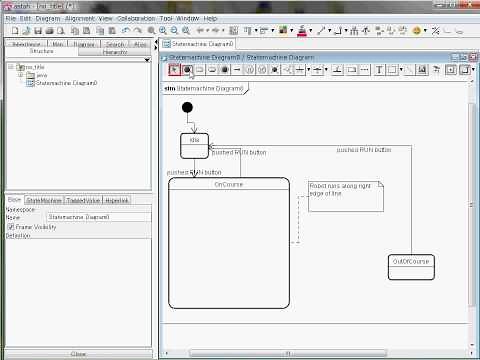Open the Edit menu
The width and height of the screenshot is (480, 360).
coord(25,19)
